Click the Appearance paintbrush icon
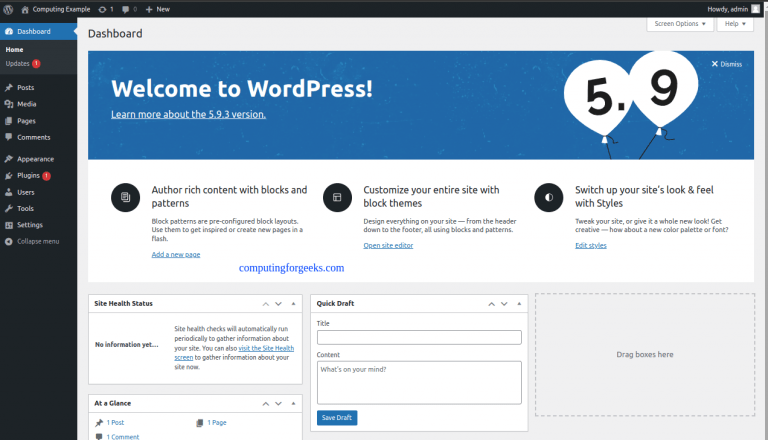 pyautogui.click(x=9, y=159)
